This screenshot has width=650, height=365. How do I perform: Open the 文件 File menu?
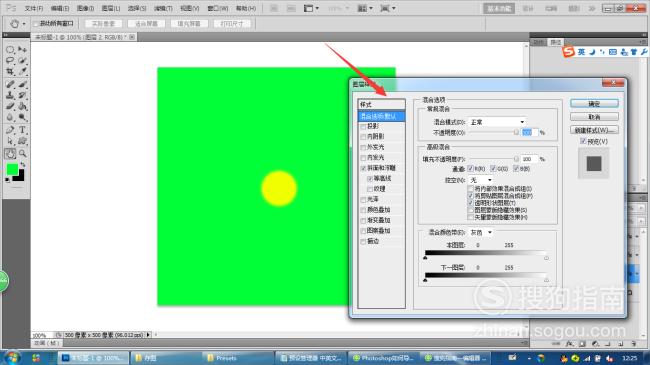[34, 8]
